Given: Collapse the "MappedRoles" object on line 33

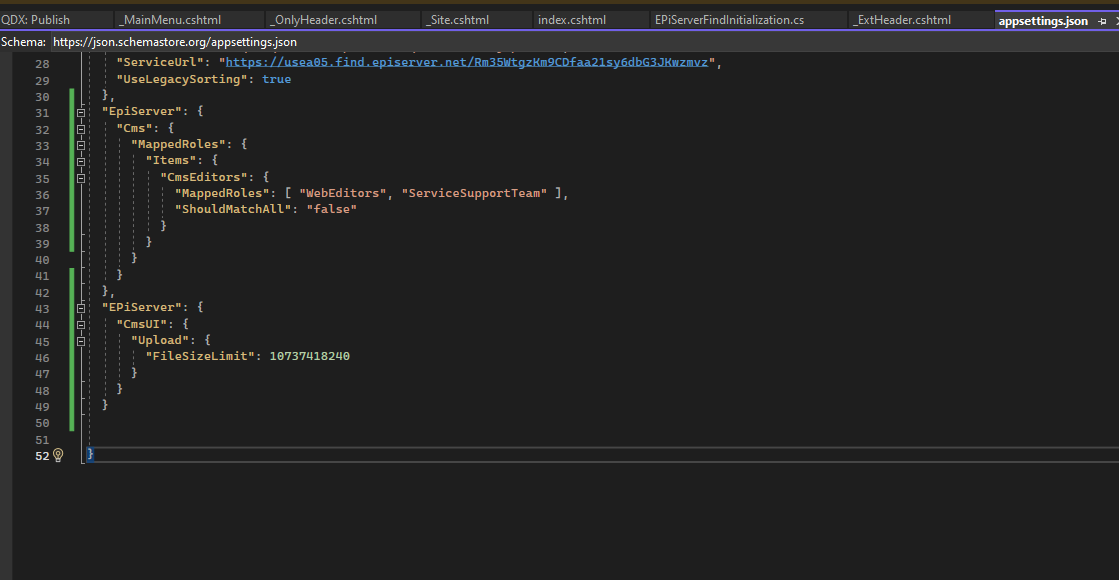Looking at the screenshot, I should coord(81,145).
